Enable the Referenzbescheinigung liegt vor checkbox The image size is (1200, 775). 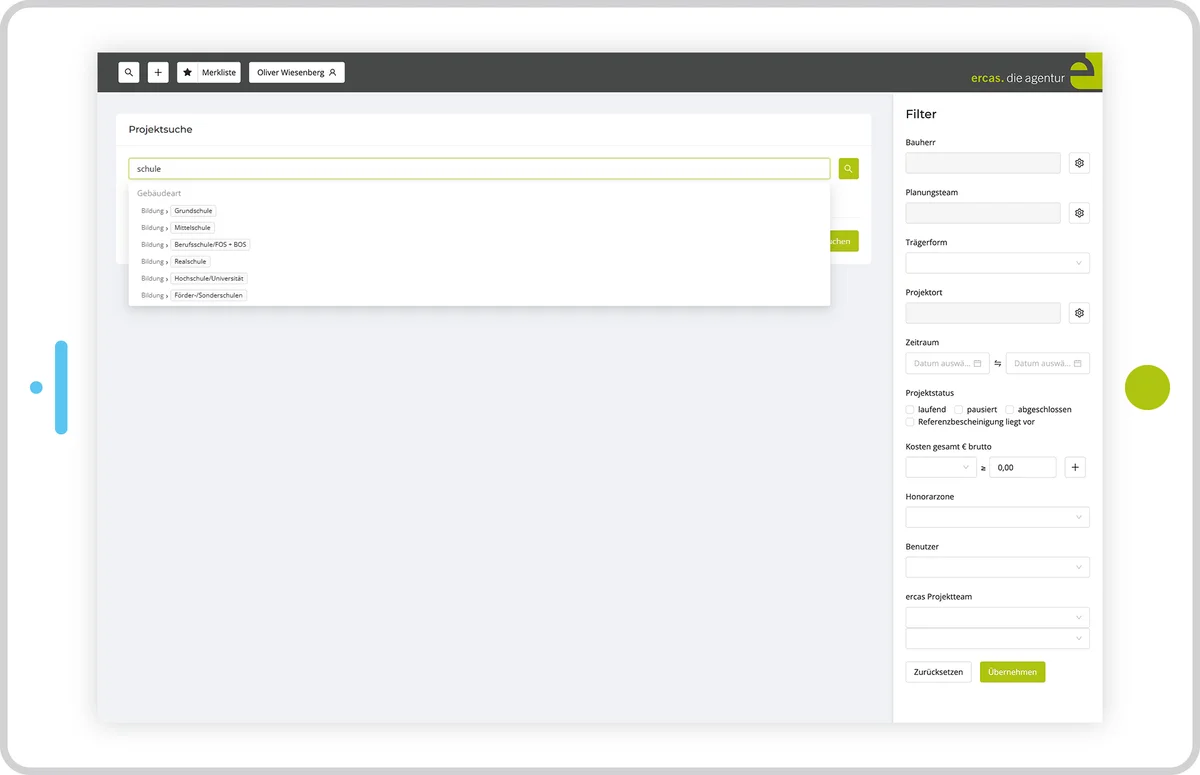[909, 422]
